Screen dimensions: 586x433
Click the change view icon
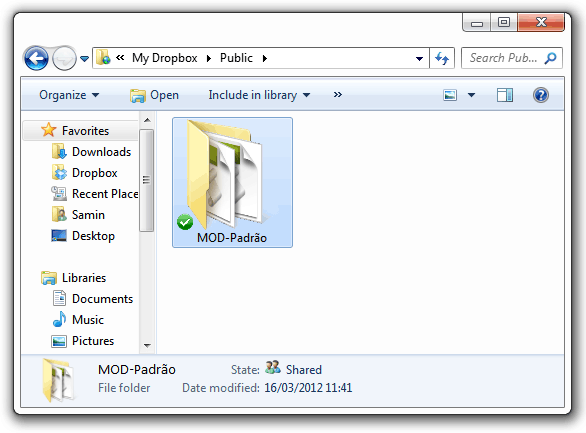[450, 95]
